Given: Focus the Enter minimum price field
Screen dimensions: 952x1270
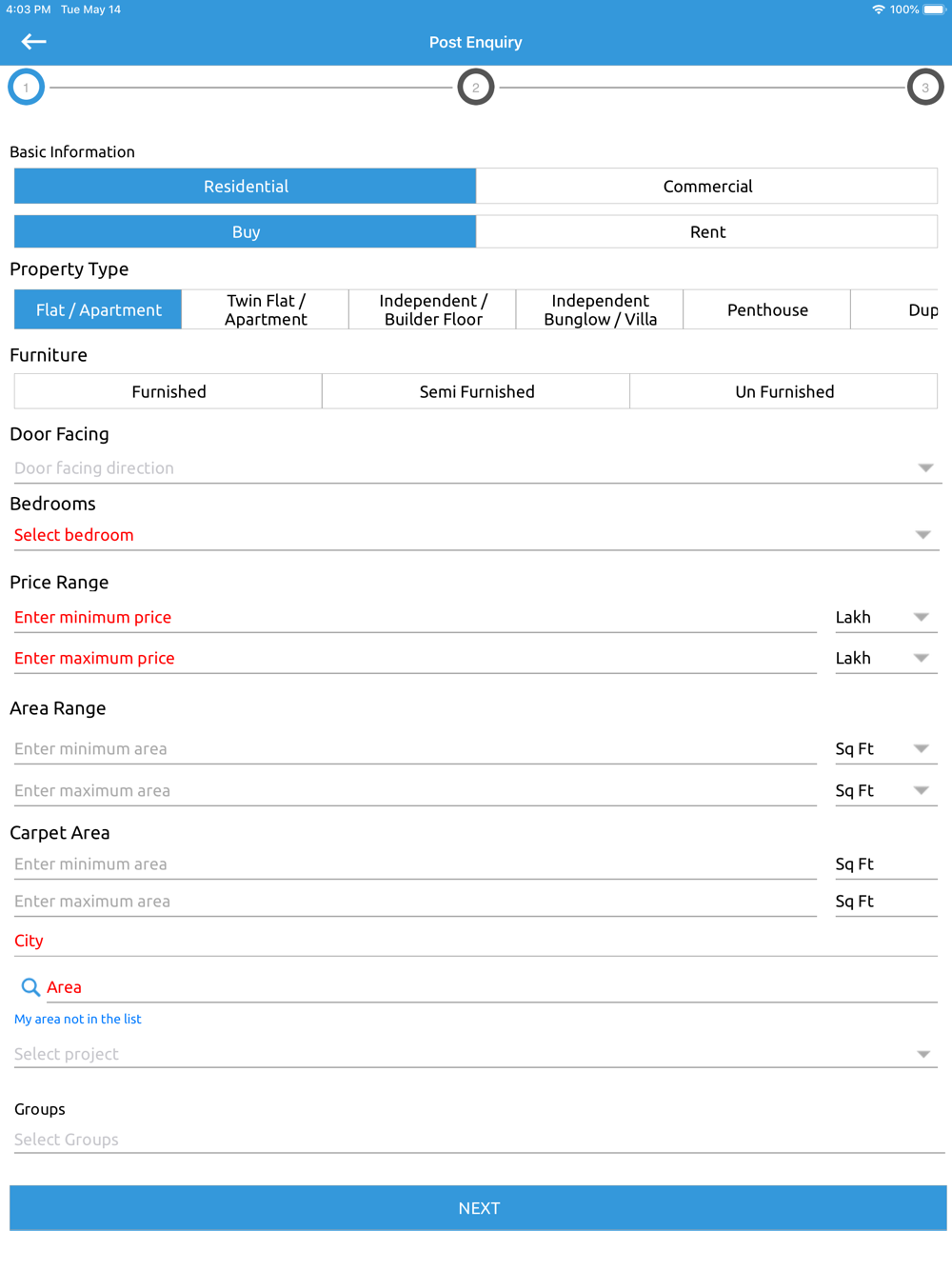Looking at the screenshot, I should (x=414, y=618).
